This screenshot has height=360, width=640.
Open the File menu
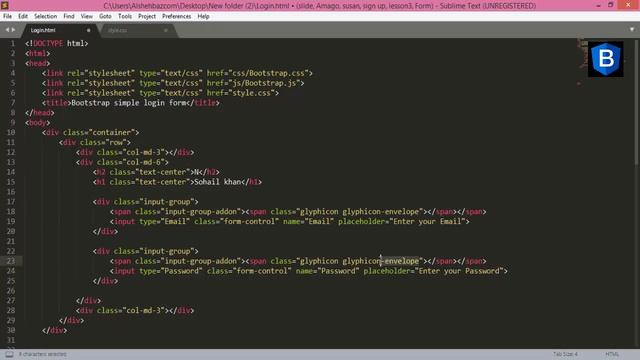(7, 16)
